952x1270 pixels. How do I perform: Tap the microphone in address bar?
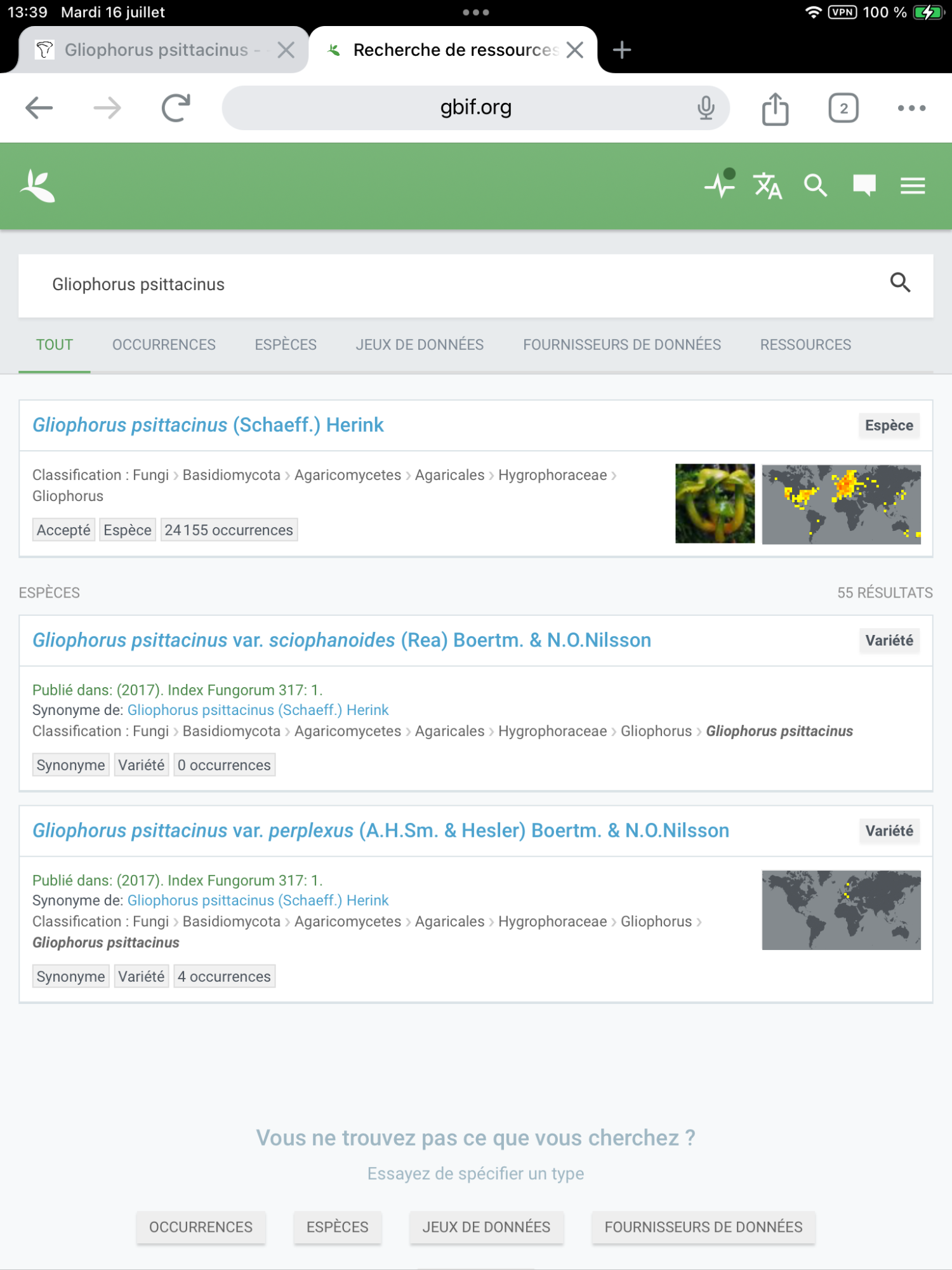(x=706, y=109)
